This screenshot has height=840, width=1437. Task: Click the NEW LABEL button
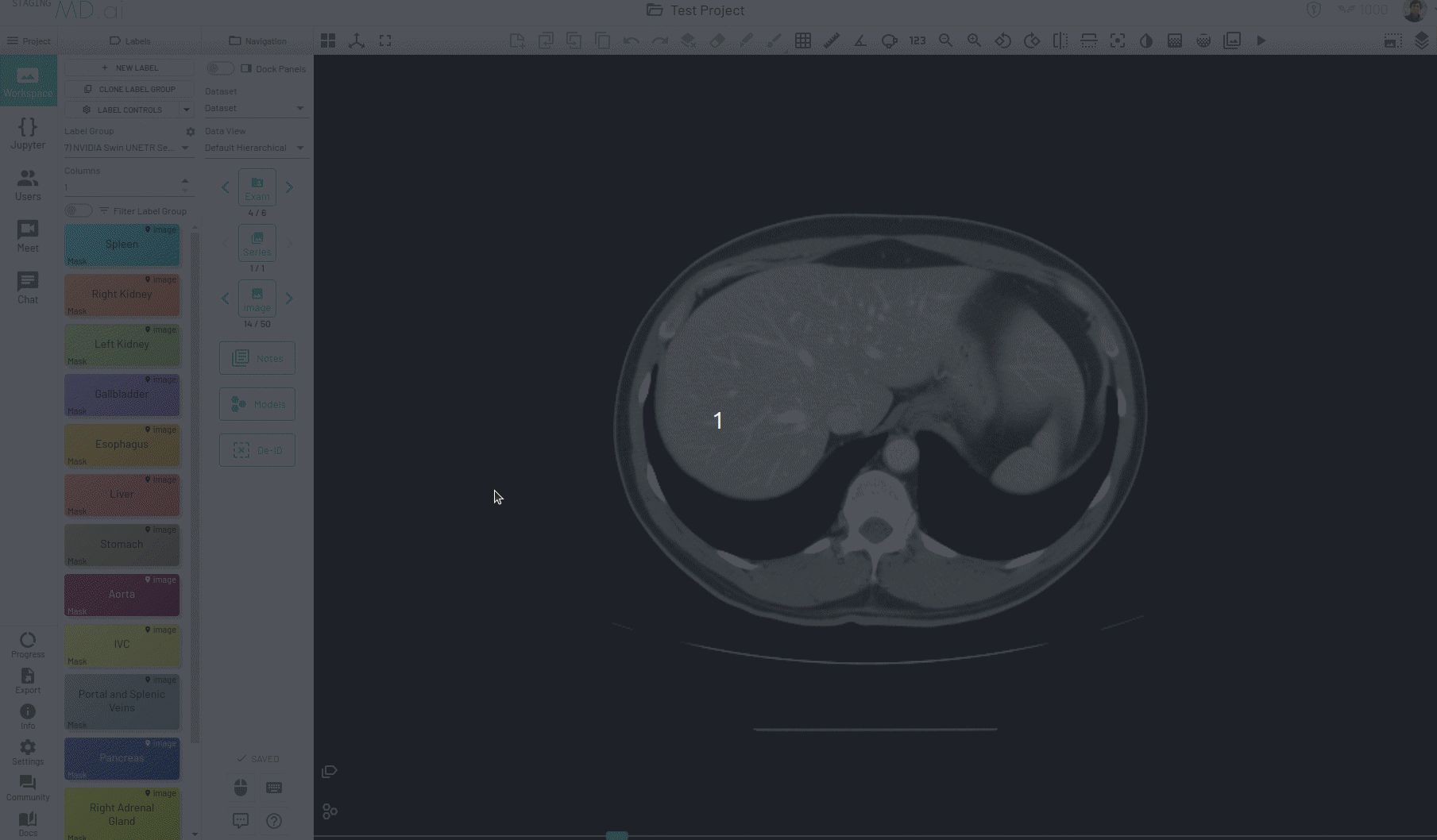pyautogui.click(x=129, y=67)
